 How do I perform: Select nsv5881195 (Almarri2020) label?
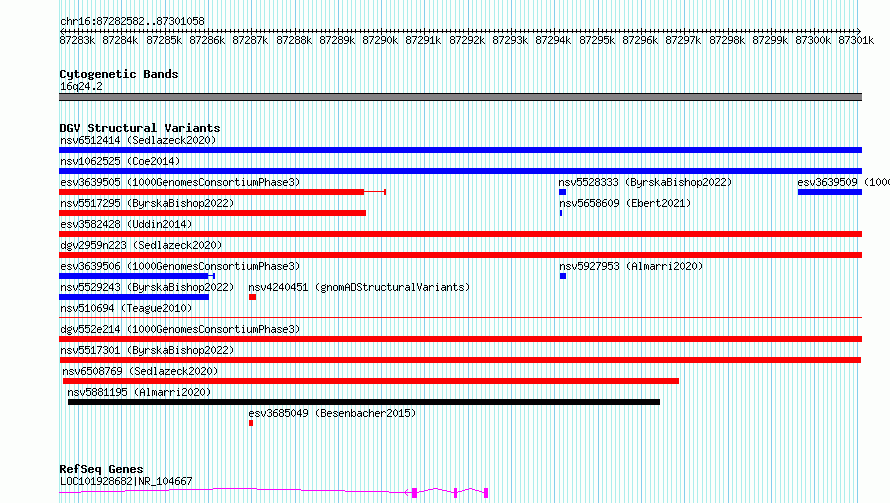tap(139, 392)
